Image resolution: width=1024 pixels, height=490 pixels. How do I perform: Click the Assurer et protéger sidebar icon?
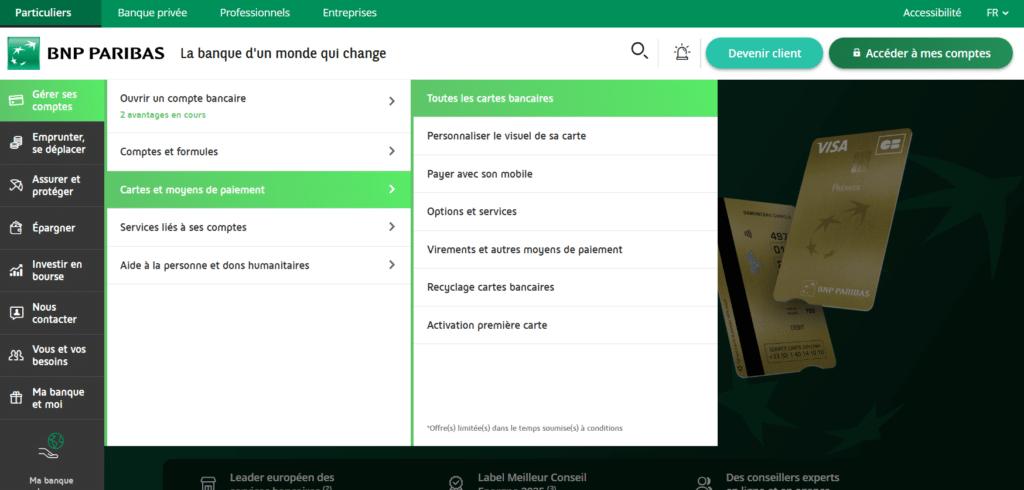[x=16, y=185]
